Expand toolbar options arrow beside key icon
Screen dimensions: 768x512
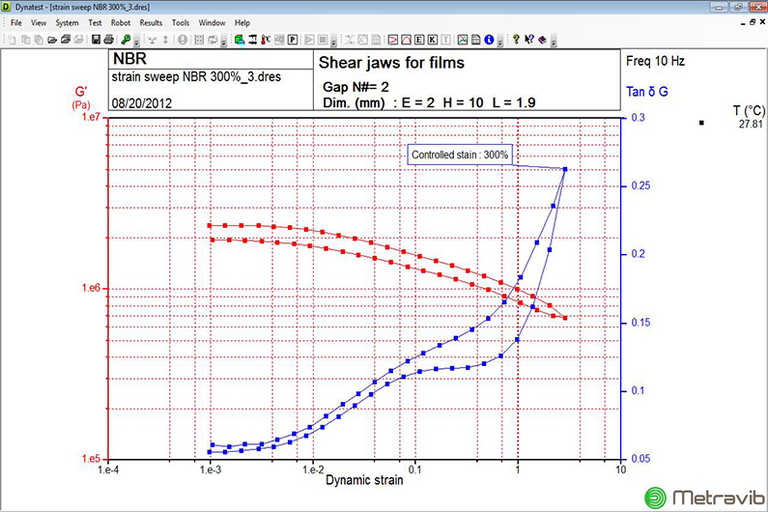(137, 42)
